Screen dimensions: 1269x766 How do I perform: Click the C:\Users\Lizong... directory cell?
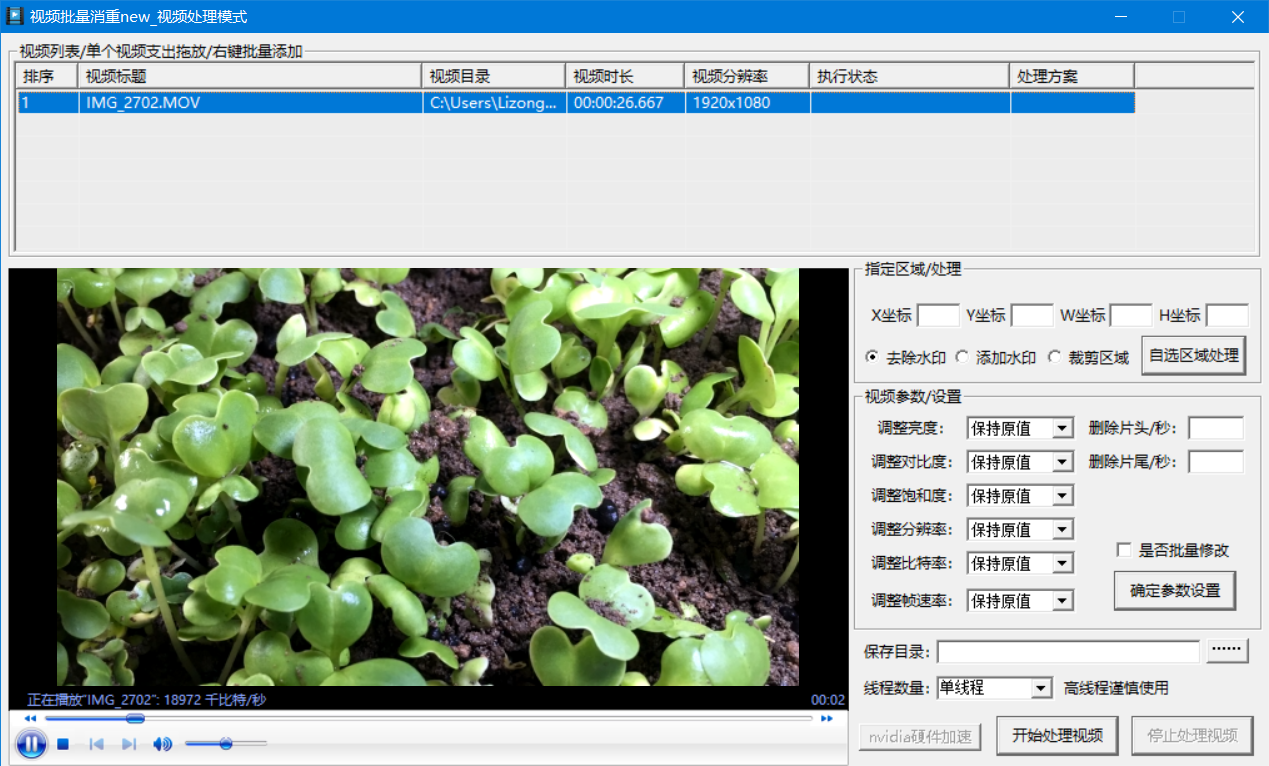tap(494, 102)
